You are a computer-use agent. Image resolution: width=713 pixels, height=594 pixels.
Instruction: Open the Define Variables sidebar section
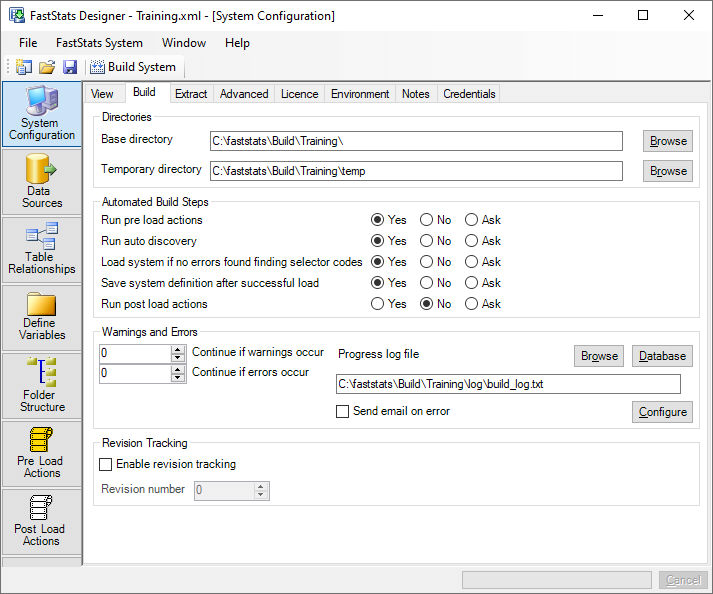tap(42, 317)
